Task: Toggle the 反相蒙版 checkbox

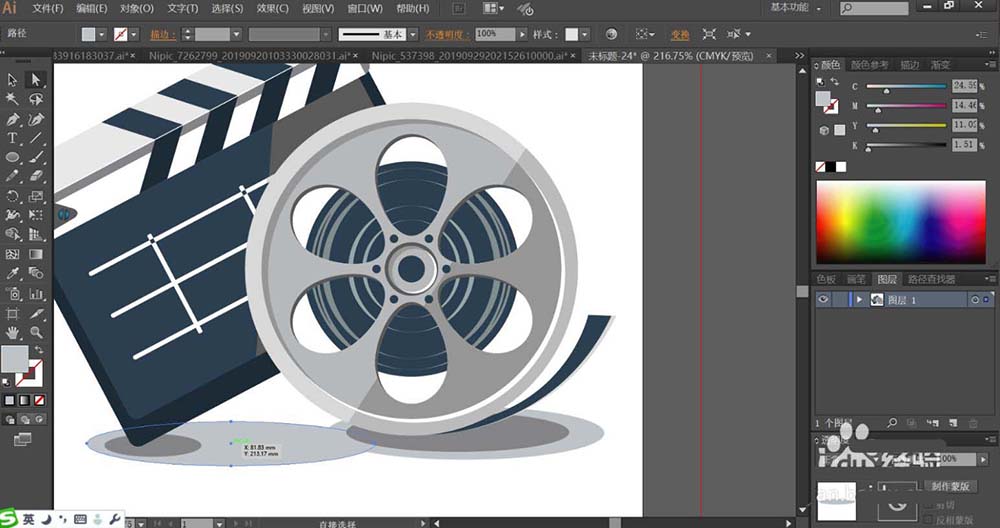Action: click(x=929, y=519)
